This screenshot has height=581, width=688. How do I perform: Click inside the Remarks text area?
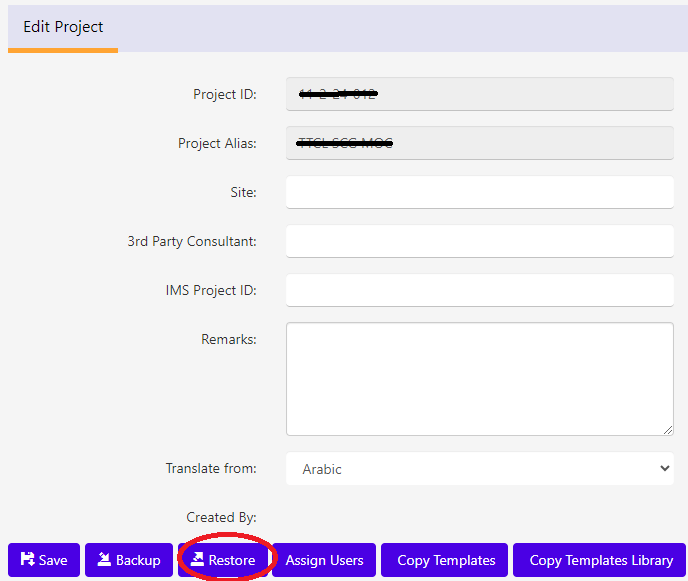pos(479,378)
